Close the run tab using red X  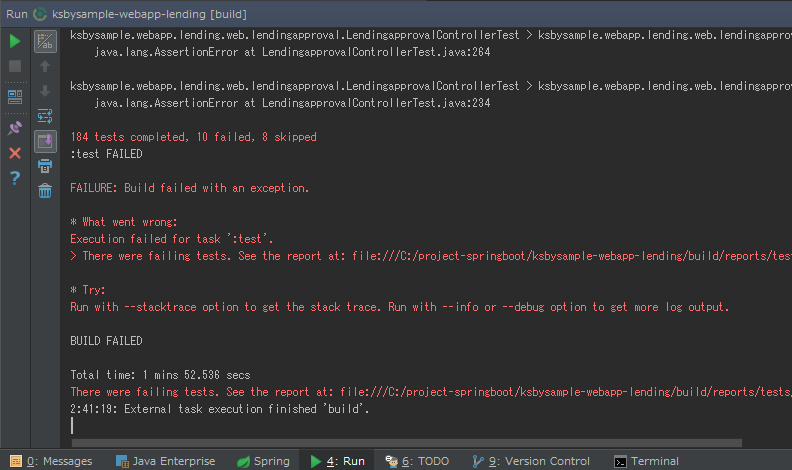(x=15, y=153)
